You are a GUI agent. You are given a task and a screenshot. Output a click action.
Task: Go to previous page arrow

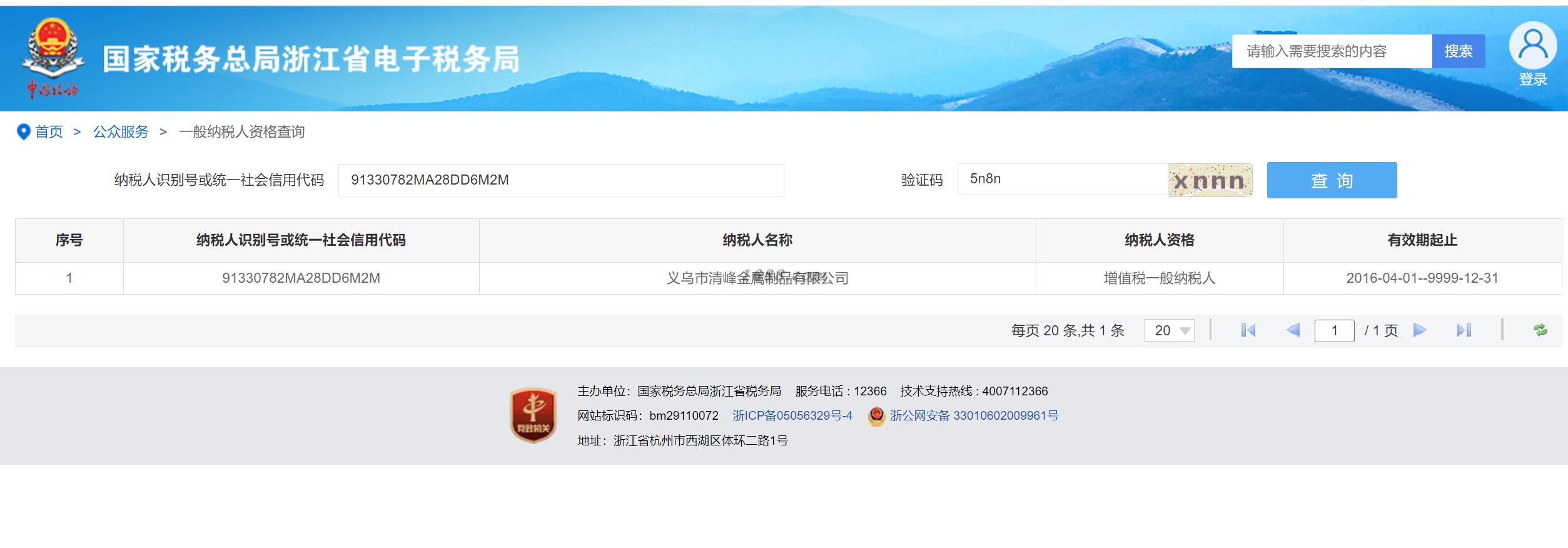pos(1293,330)
